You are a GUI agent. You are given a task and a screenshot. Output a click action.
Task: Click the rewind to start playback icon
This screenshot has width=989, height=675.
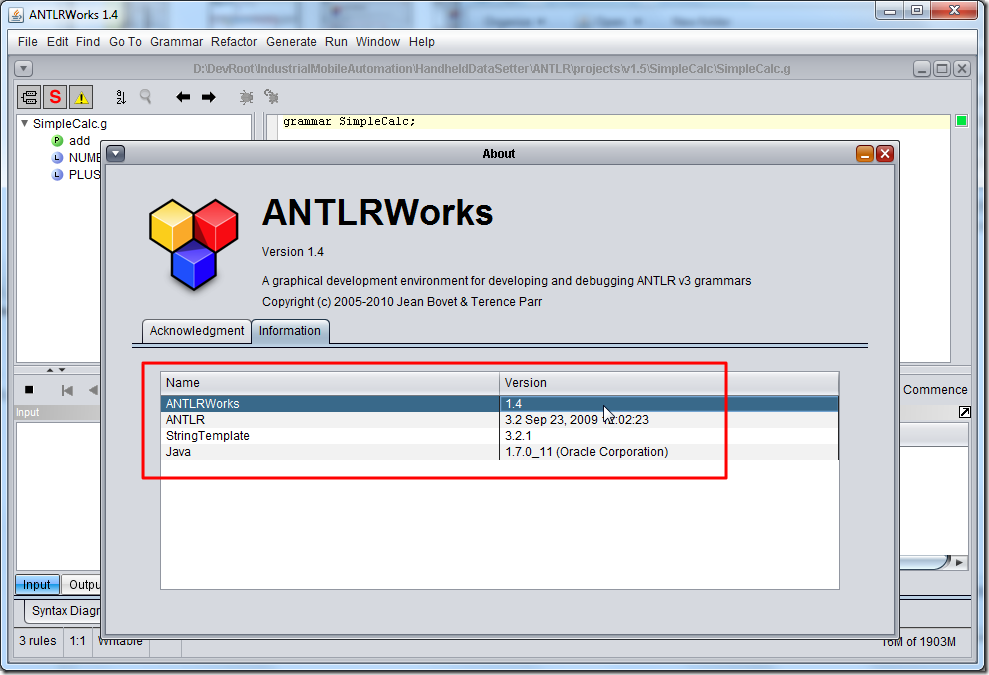tap(67, 390)
